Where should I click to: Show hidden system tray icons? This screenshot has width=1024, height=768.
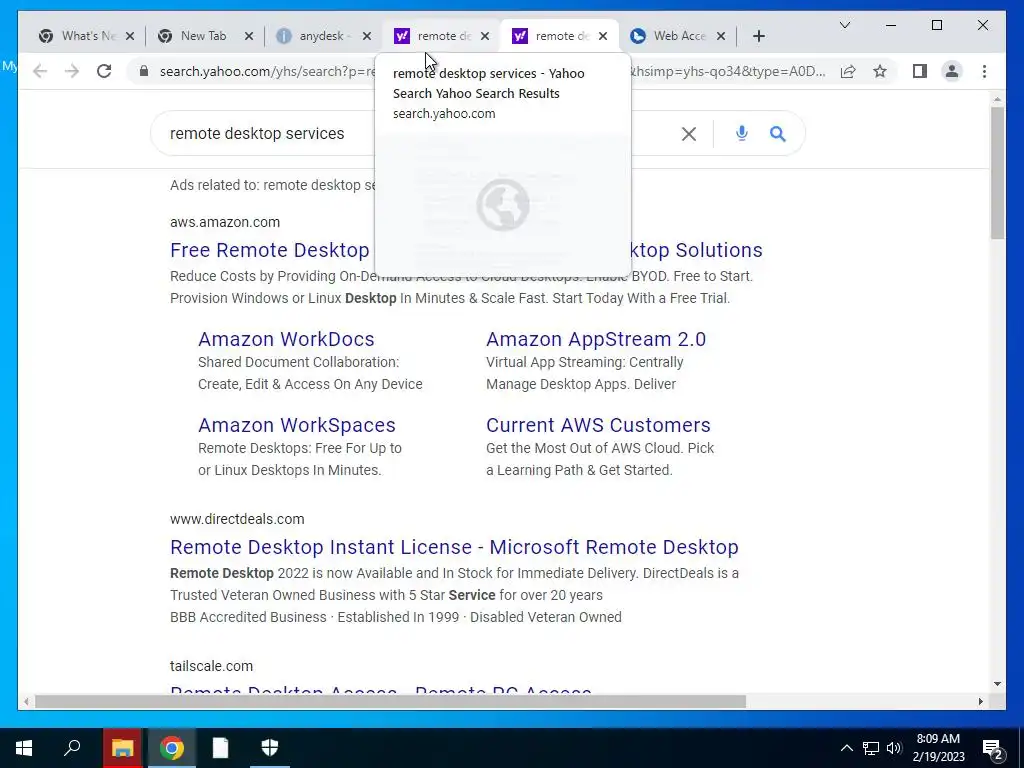[x=846, y=748]
